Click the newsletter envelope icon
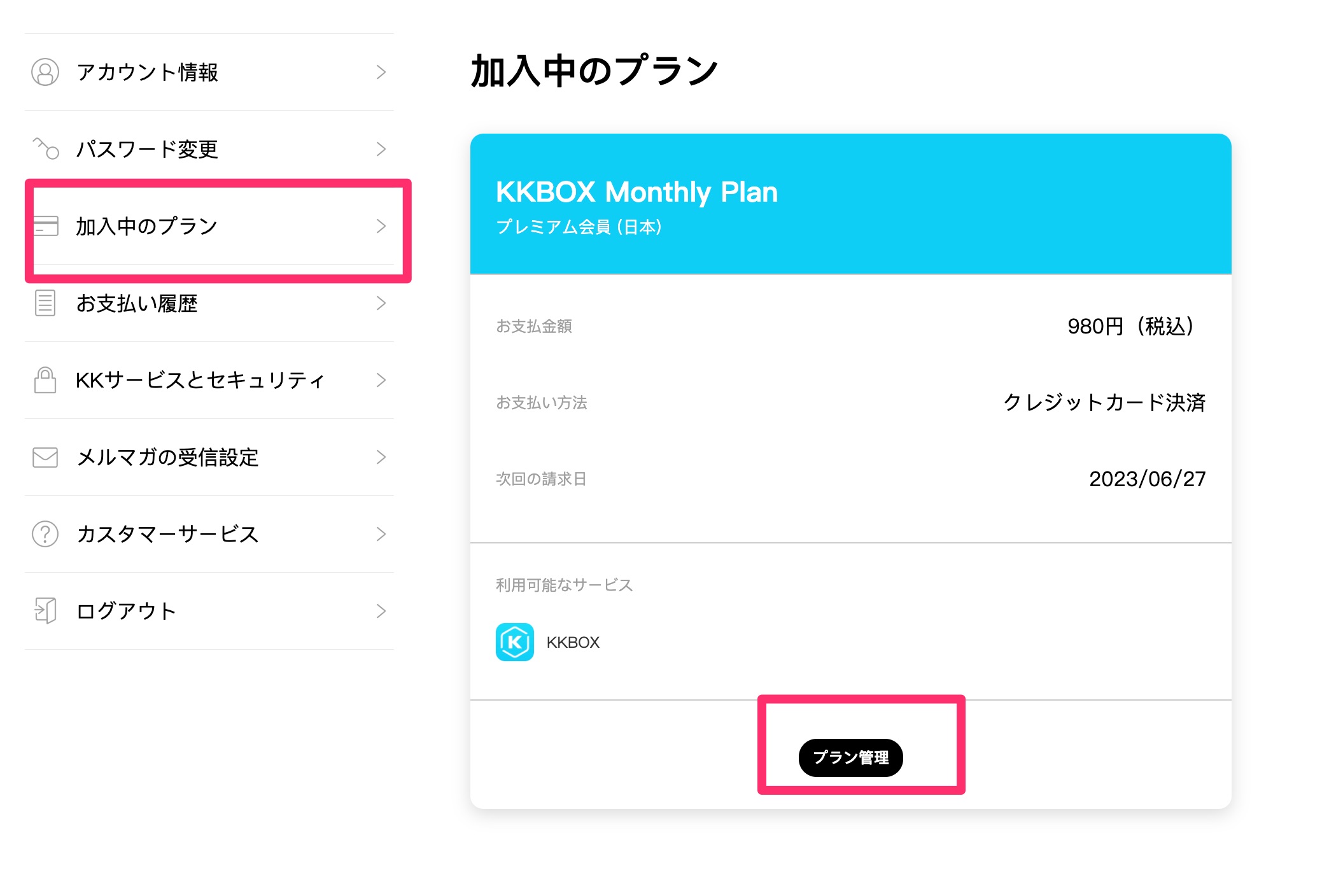 45,457
